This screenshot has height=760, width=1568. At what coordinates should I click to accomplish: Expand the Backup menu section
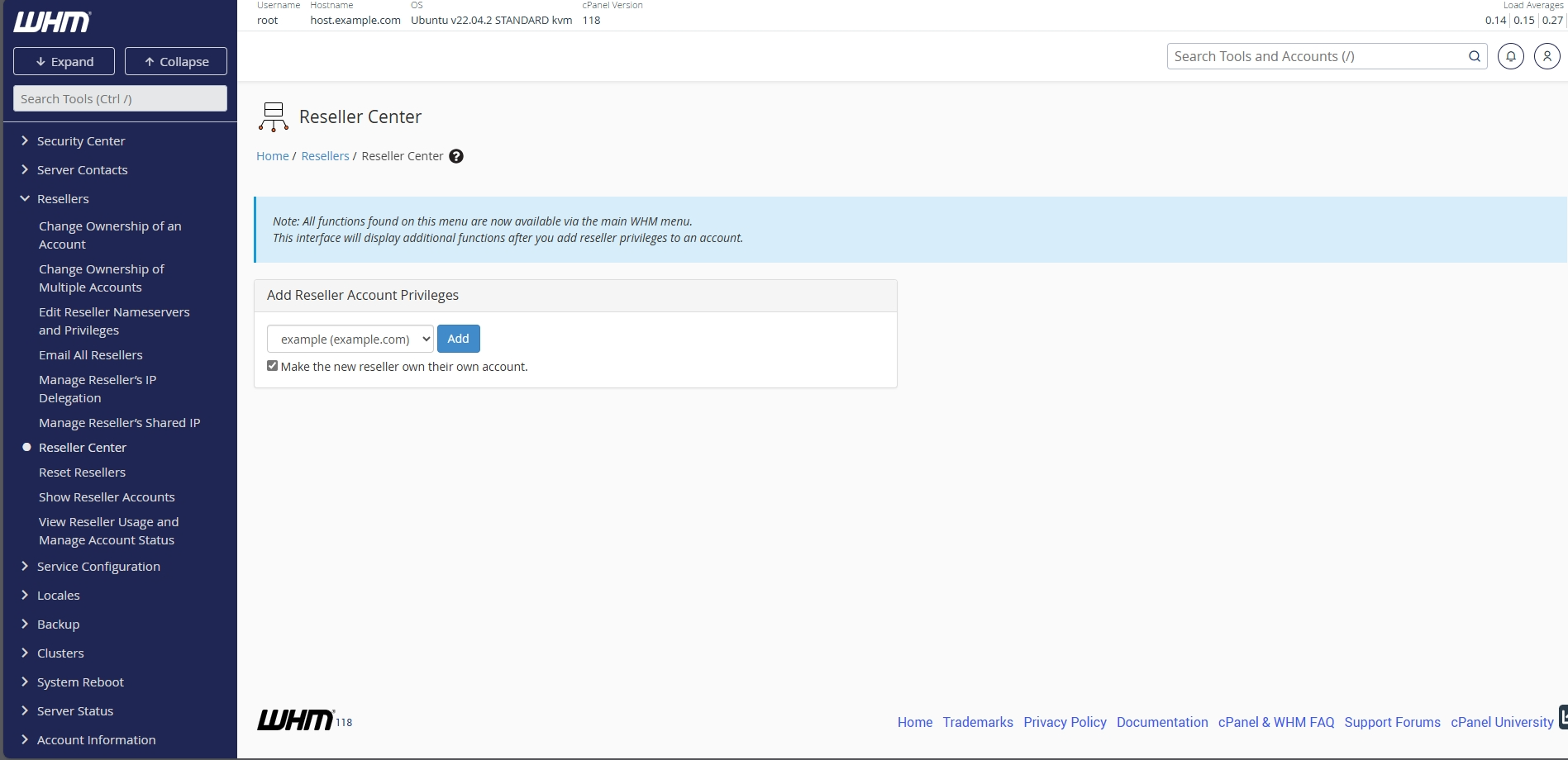click(x=58, y=625)
